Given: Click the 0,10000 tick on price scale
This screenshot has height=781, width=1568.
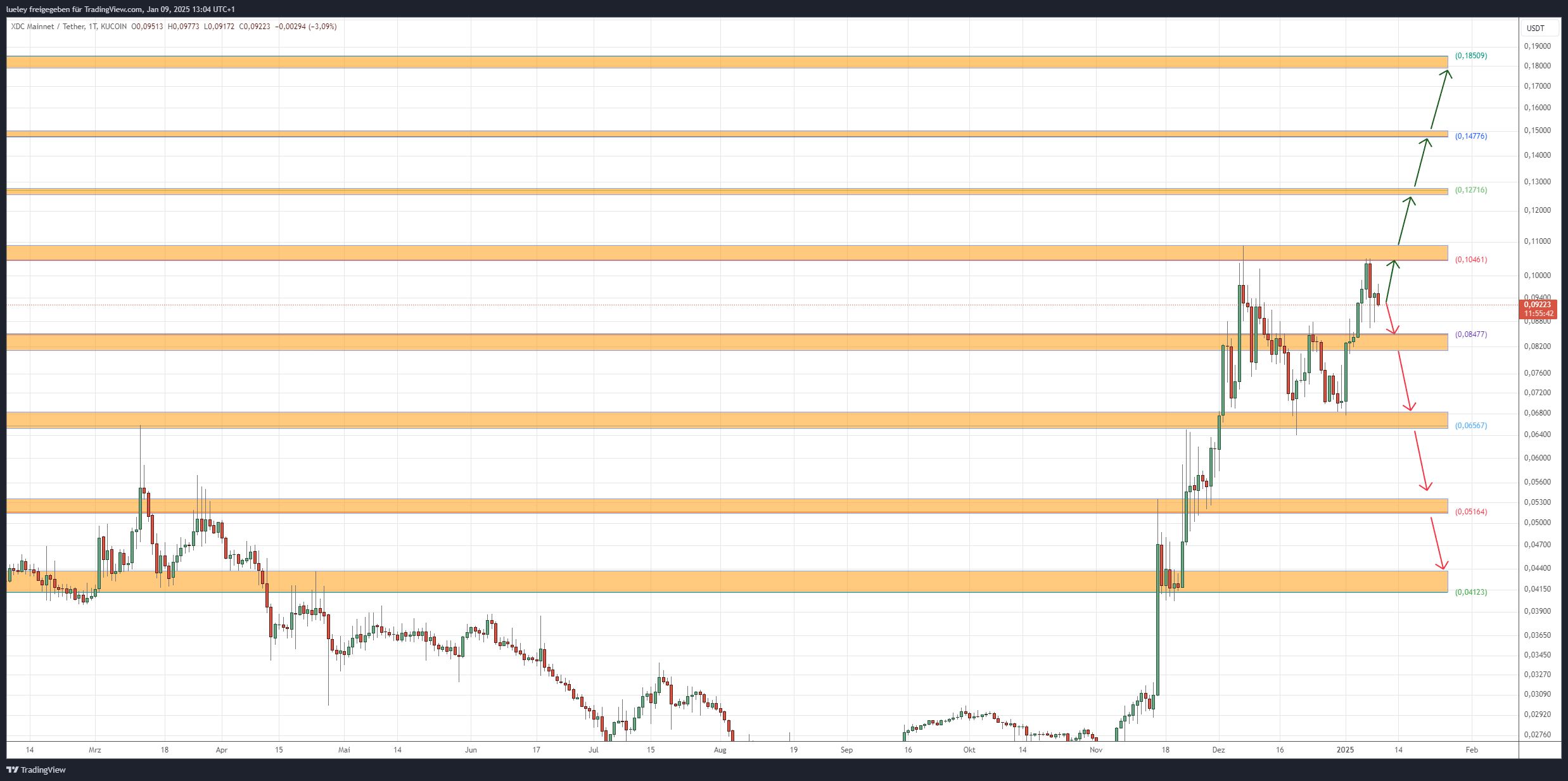Looking at the screenshot, I should click(1537, 276).
